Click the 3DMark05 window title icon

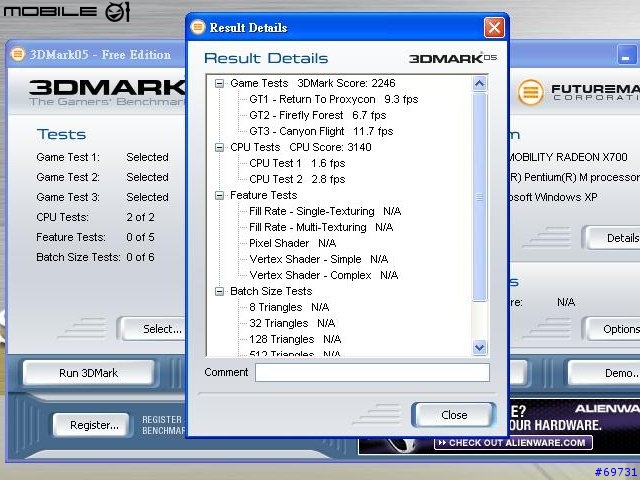click(18, 54)
